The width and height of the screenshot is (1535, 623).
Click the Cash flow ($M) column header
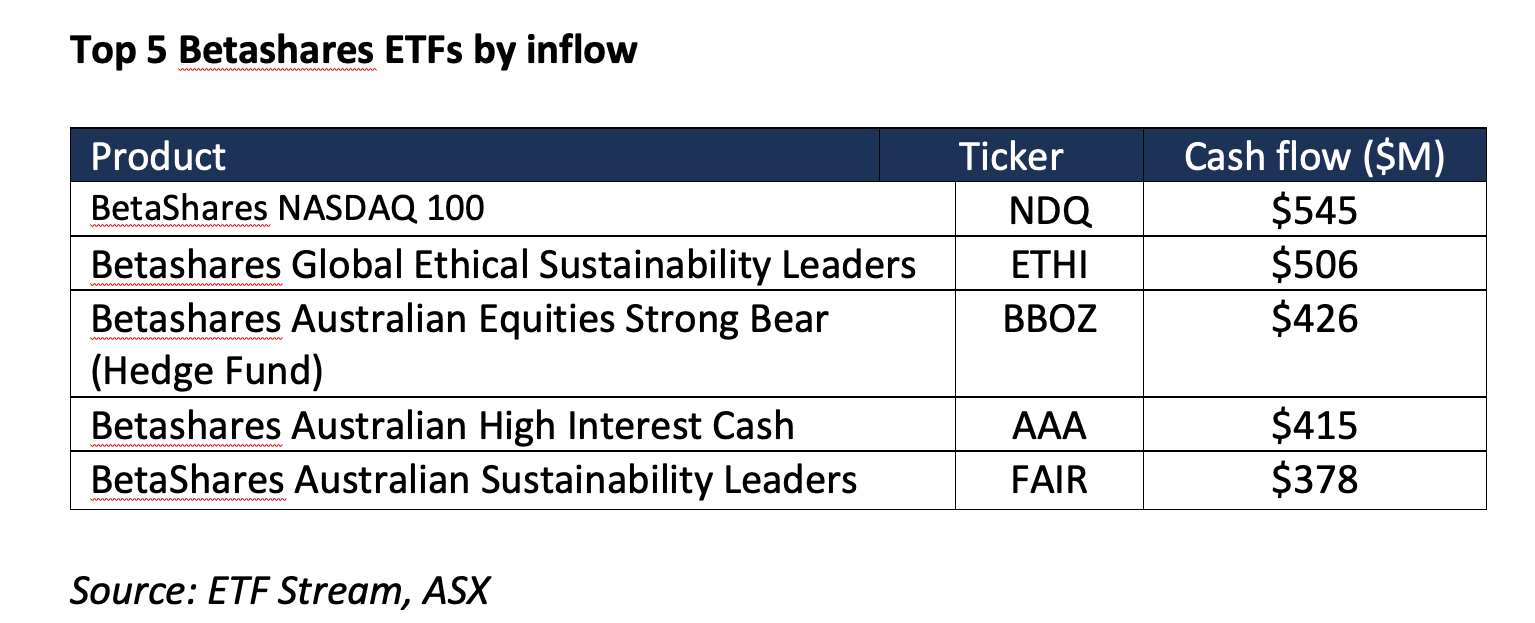[1314, 157]
